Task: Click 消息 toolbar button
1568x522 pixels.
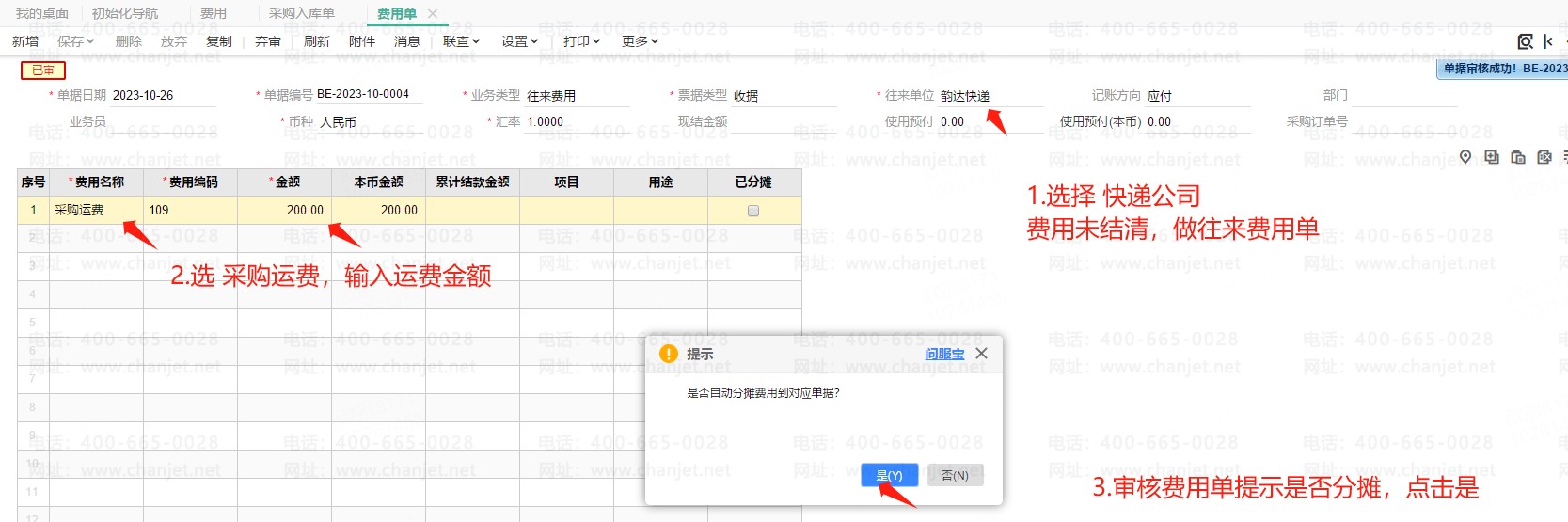Action: coord(407,41)
